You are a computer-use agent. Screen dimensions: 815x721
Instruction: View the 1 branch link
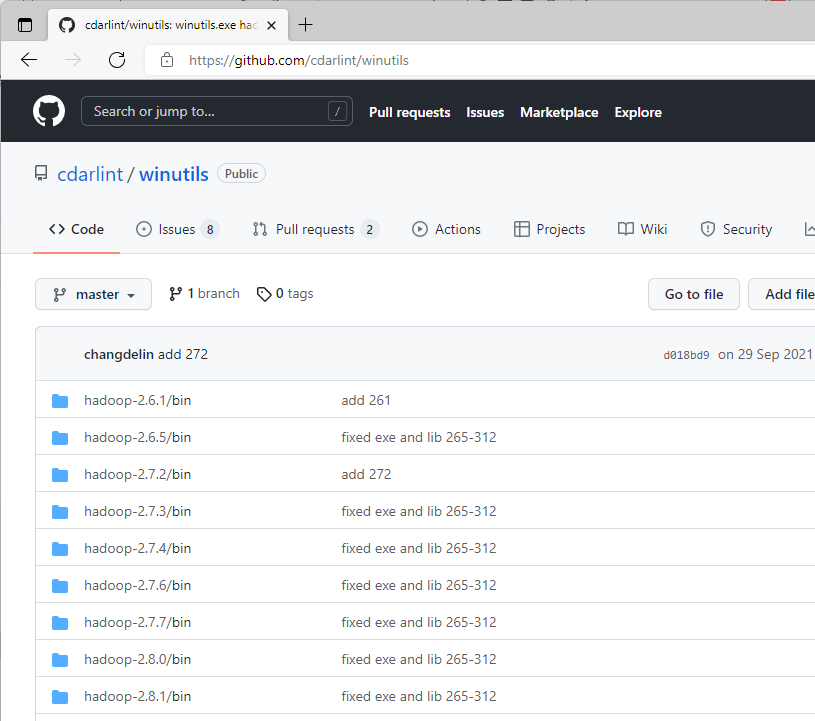204,294
